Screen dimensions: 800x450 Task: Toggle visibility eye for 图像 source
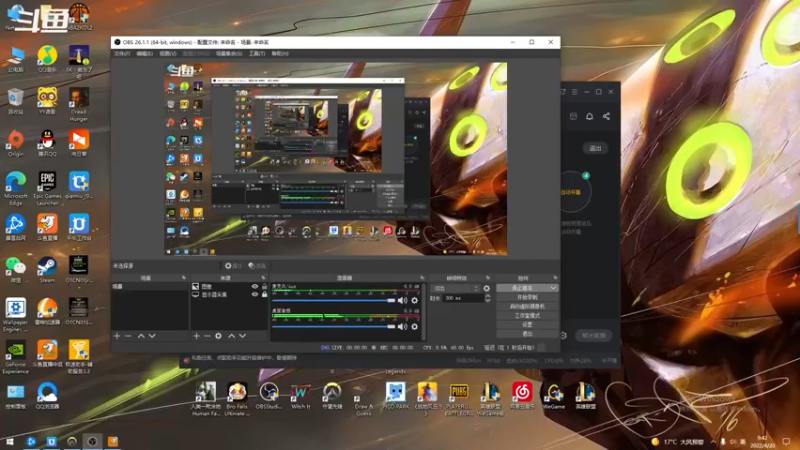(x=255, y=287)
